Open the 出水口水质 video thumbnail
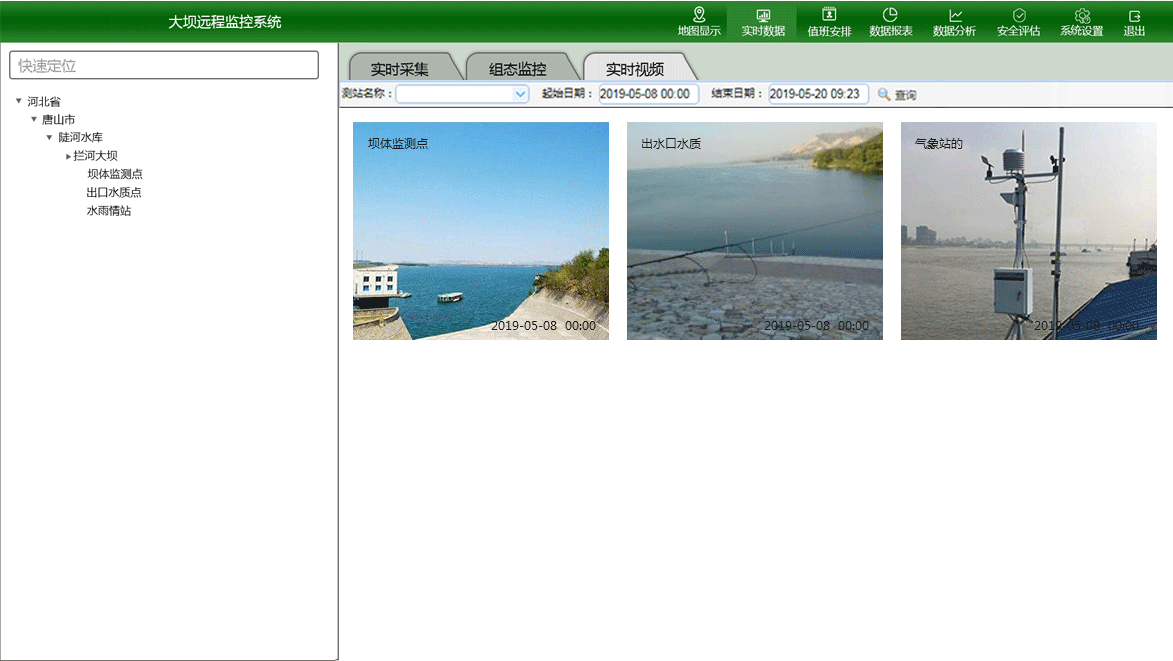 tap(754, 231)
